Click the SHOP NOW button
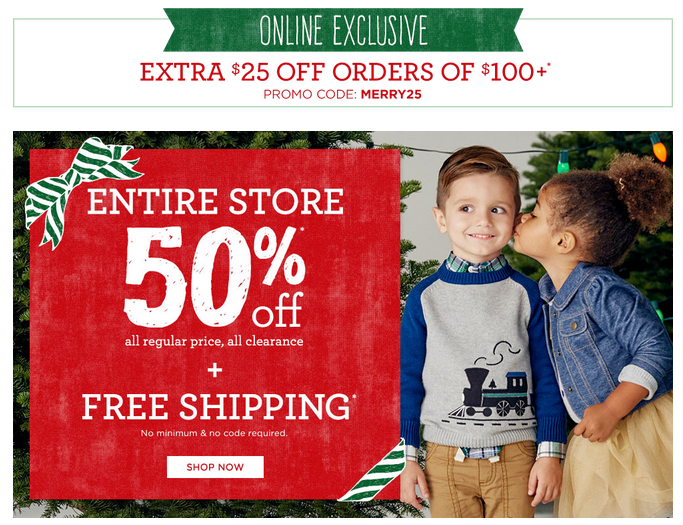Image resolution: width=683 pixels, height=525 pixels. point(215,467)
